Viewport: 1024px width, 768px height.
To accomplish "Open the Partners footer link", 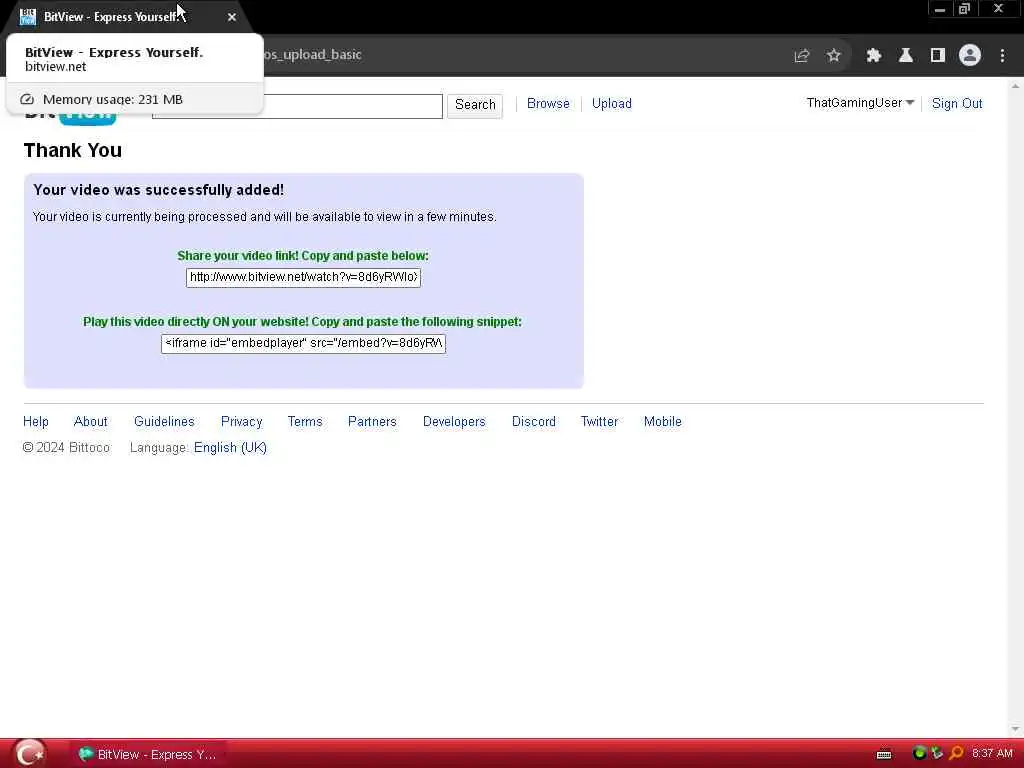I will (372, 421).
